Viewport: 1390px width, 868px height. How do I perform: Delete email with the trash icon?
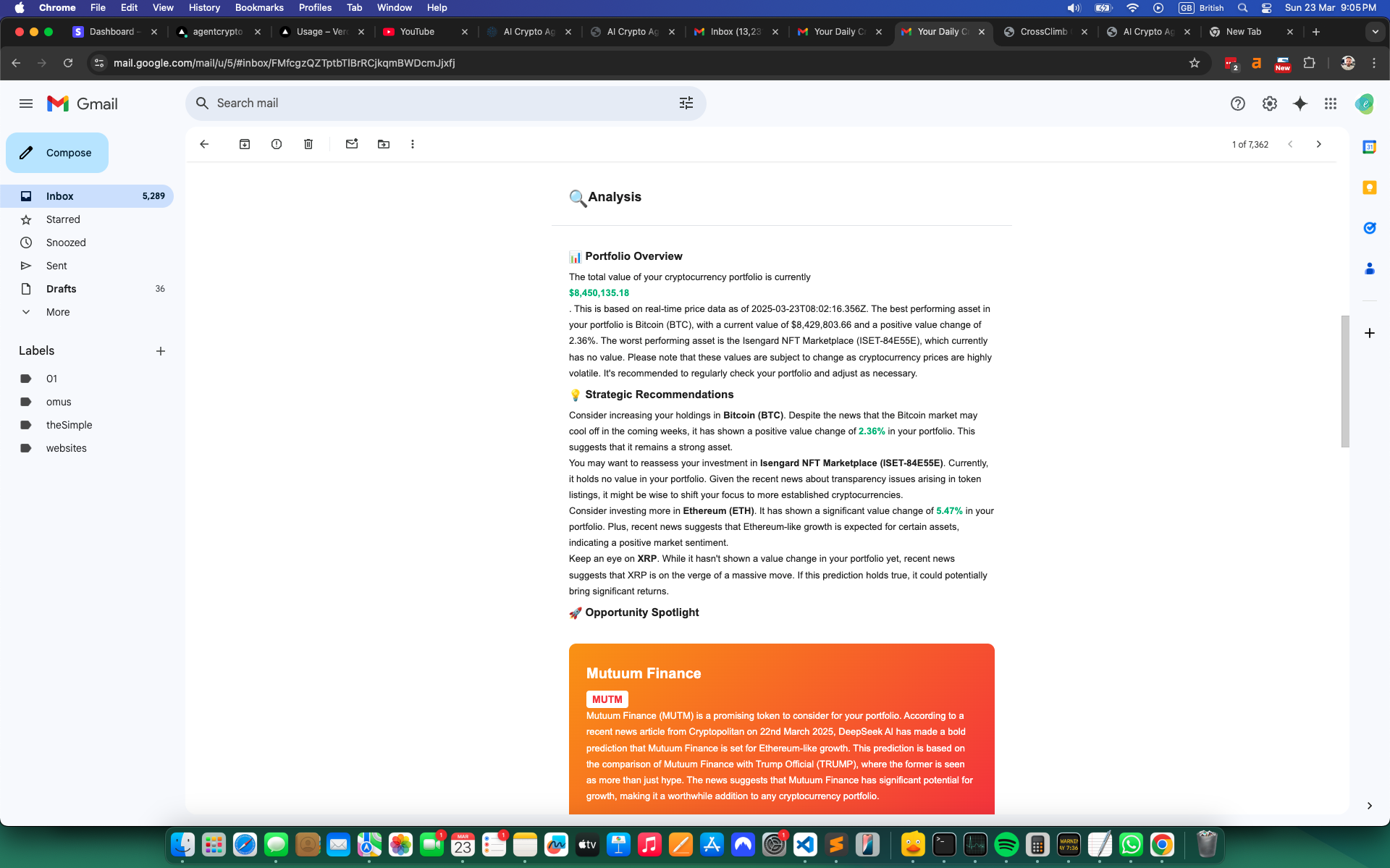click(x=308, y=144)
